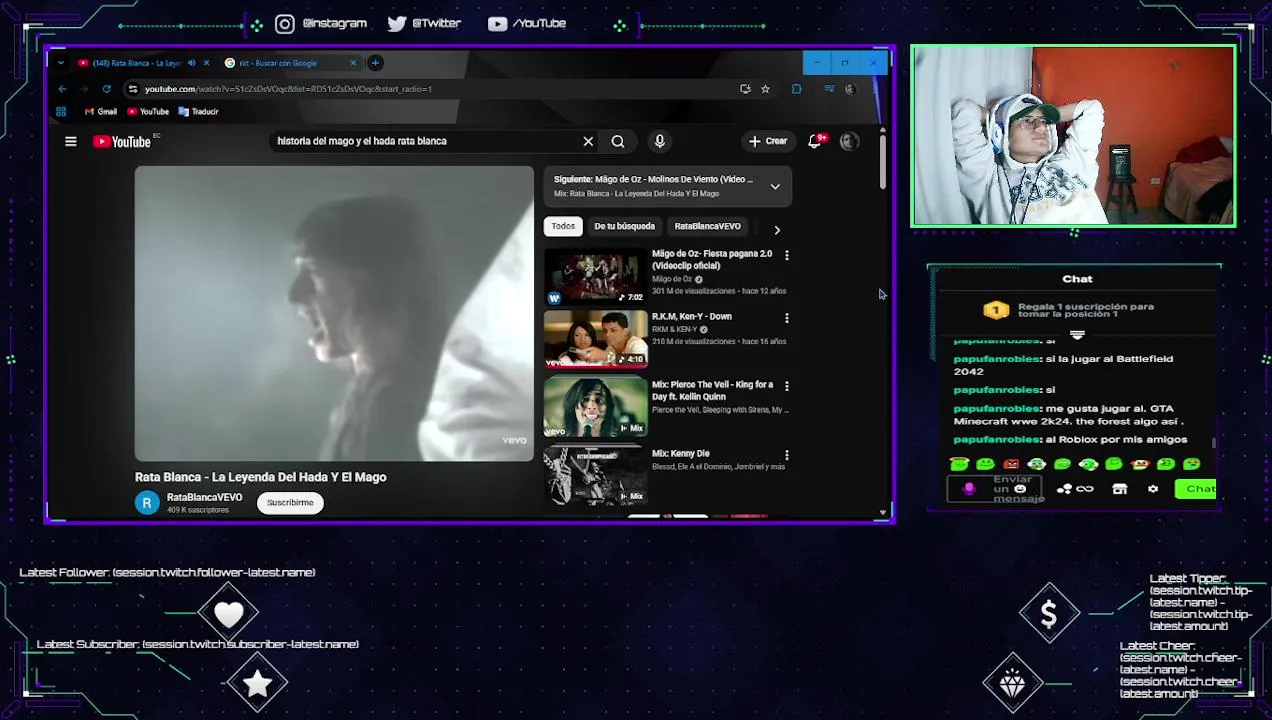
Task: Click the YouTube logo in header
Action: (x=121, y=142)
